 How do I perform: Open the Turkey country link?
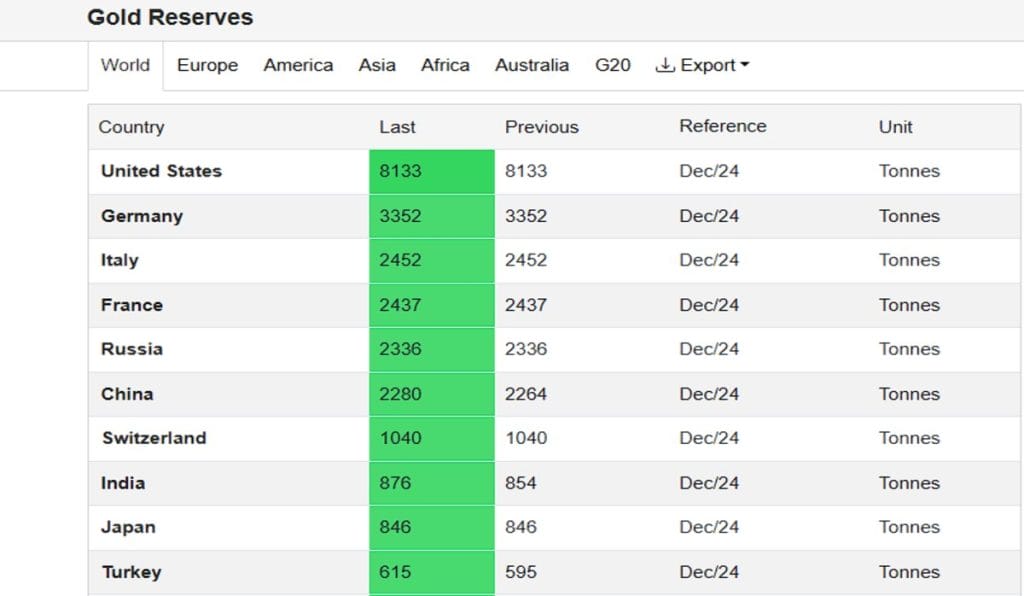[131, 572]
